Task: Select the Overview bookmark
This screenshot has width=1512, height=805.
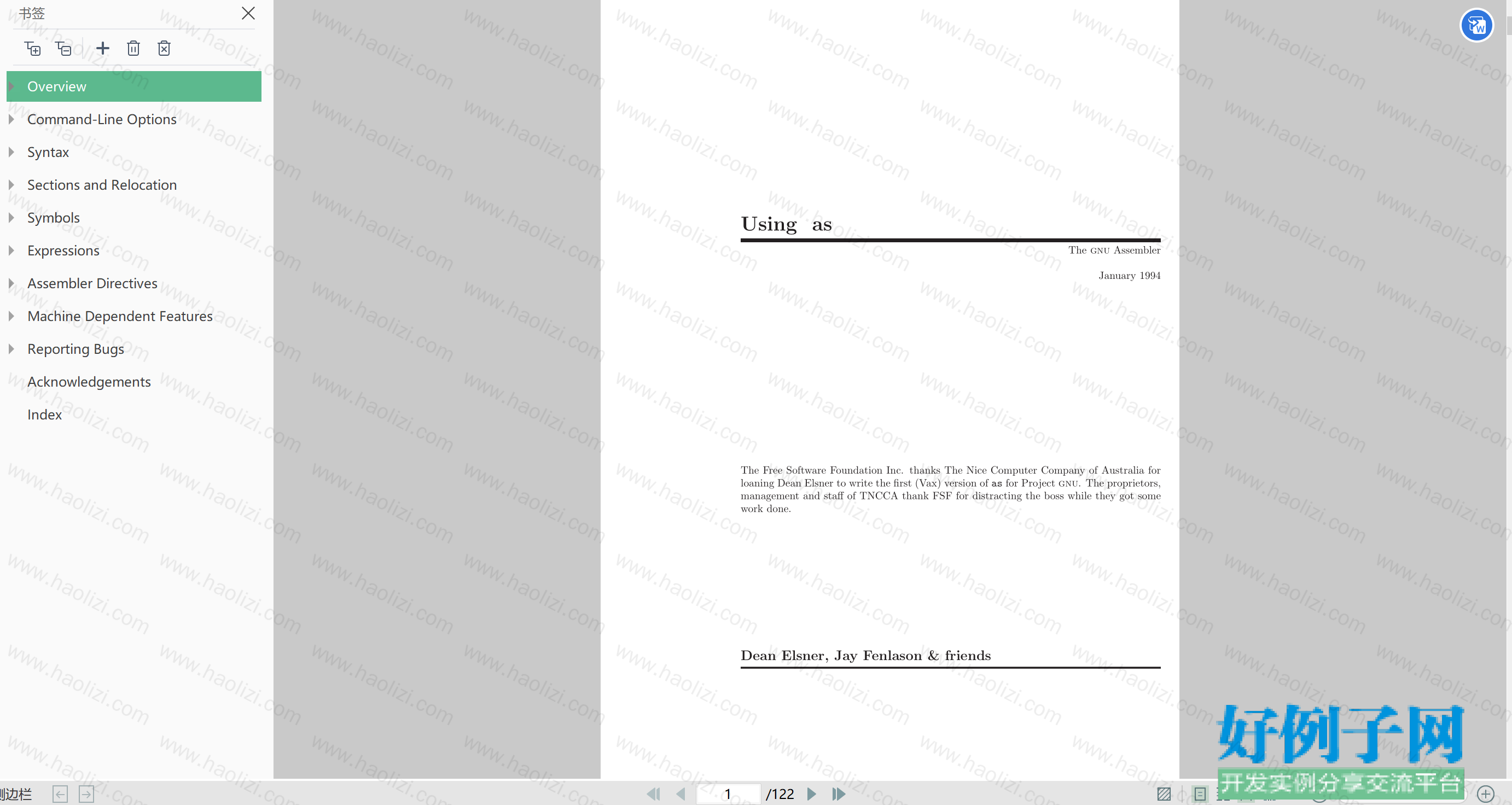Action: tap(134, 86)
